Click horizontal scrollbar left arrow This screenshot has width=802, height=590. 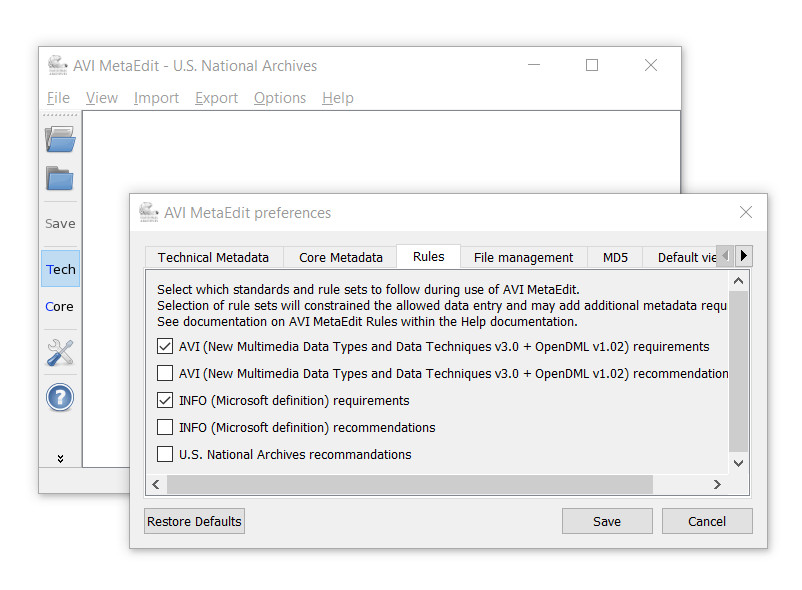coord(156,484)
